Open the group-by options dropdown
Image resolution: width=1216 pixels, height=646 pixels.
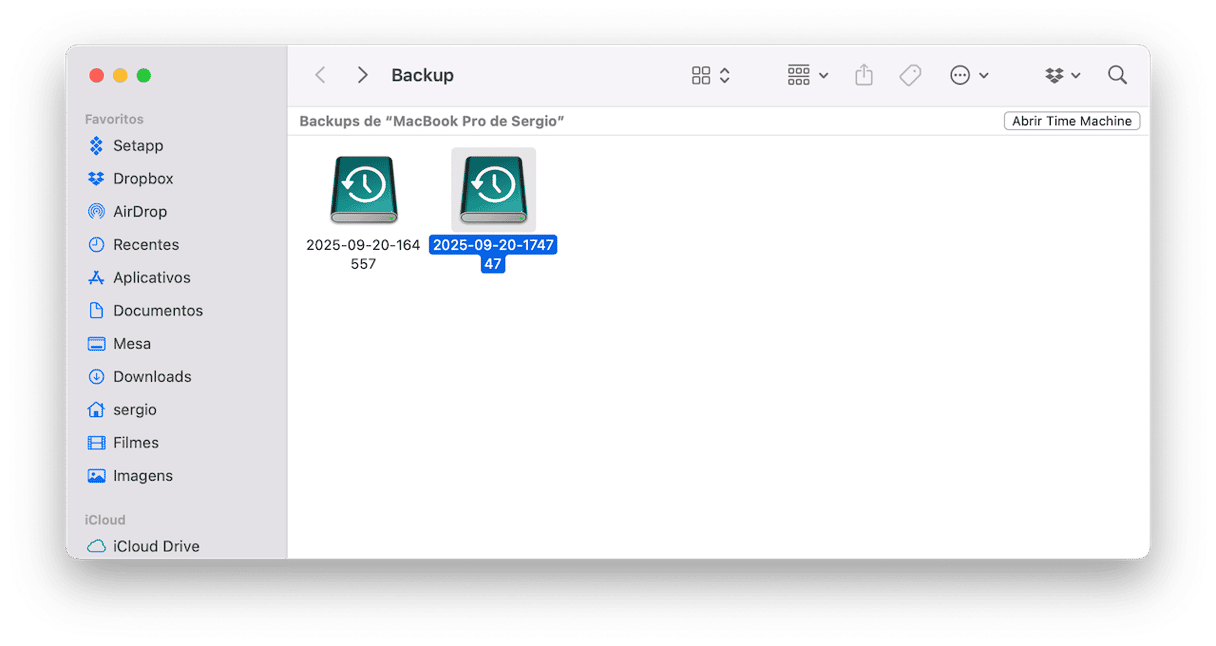808,75
